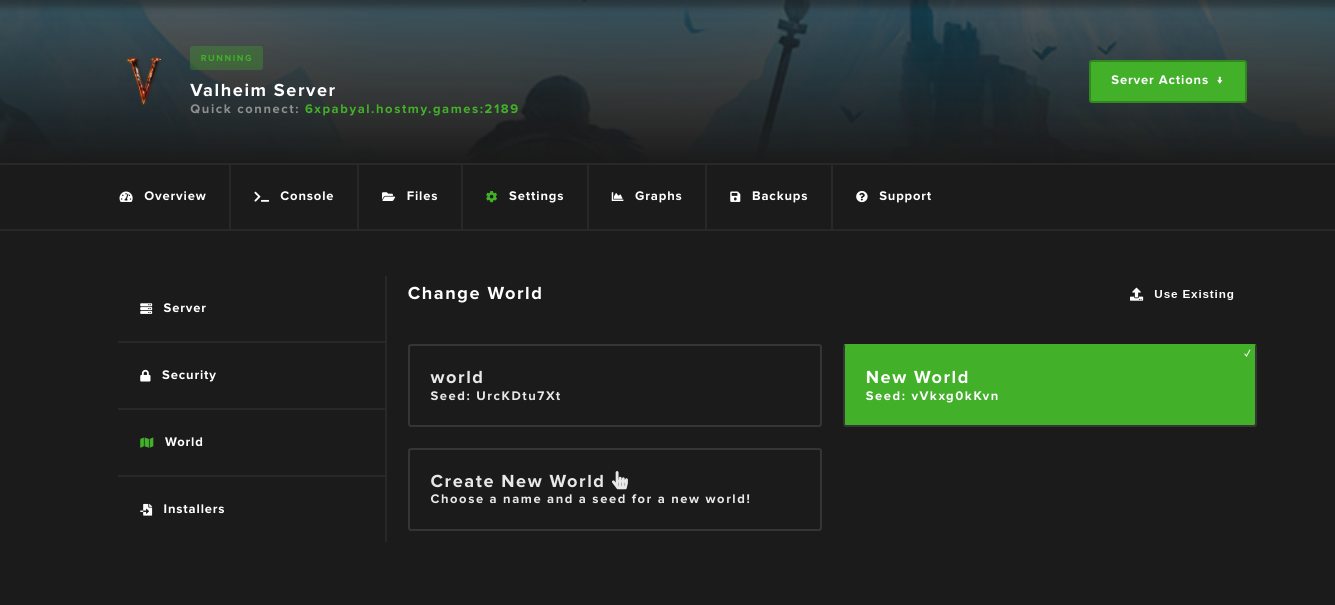1335x605 pixels.
Task: Click seed text vVkxg0kKvn
Action: [x=955, y=396]
